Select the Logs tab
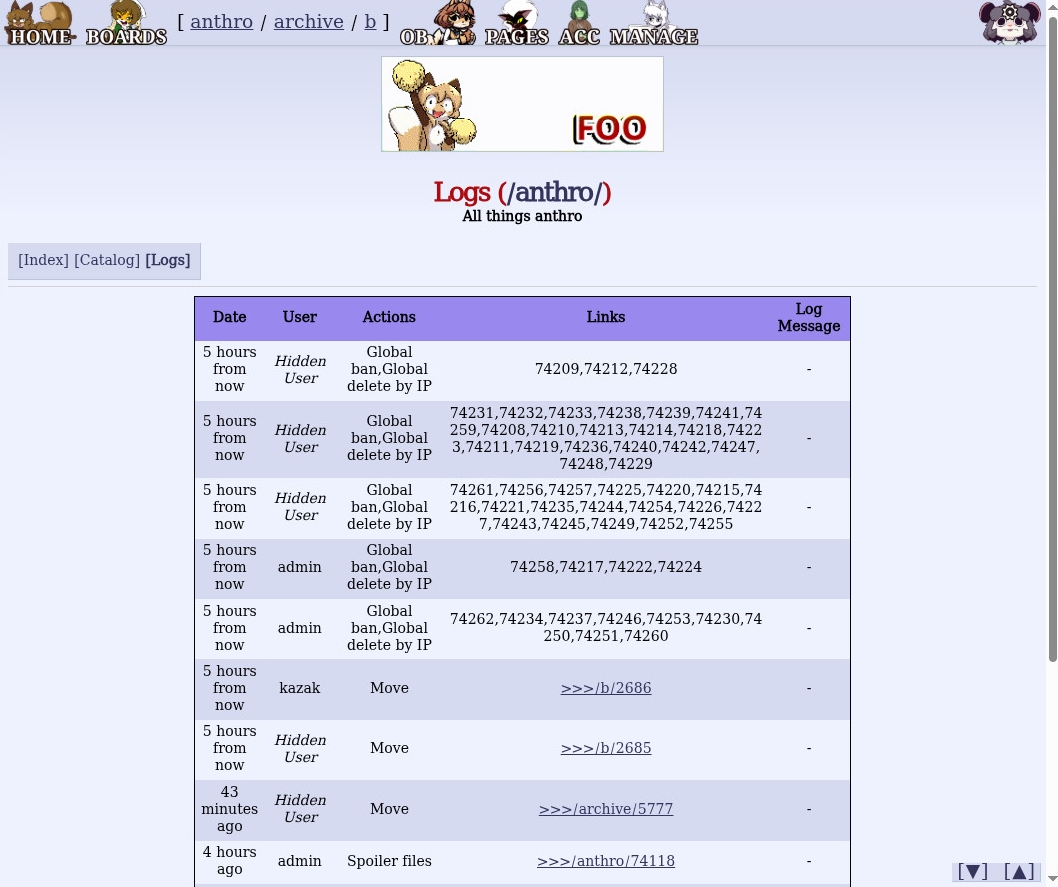Image resolution: width=1058 pixels, height=887 pixels. click(x=168, y=260)
